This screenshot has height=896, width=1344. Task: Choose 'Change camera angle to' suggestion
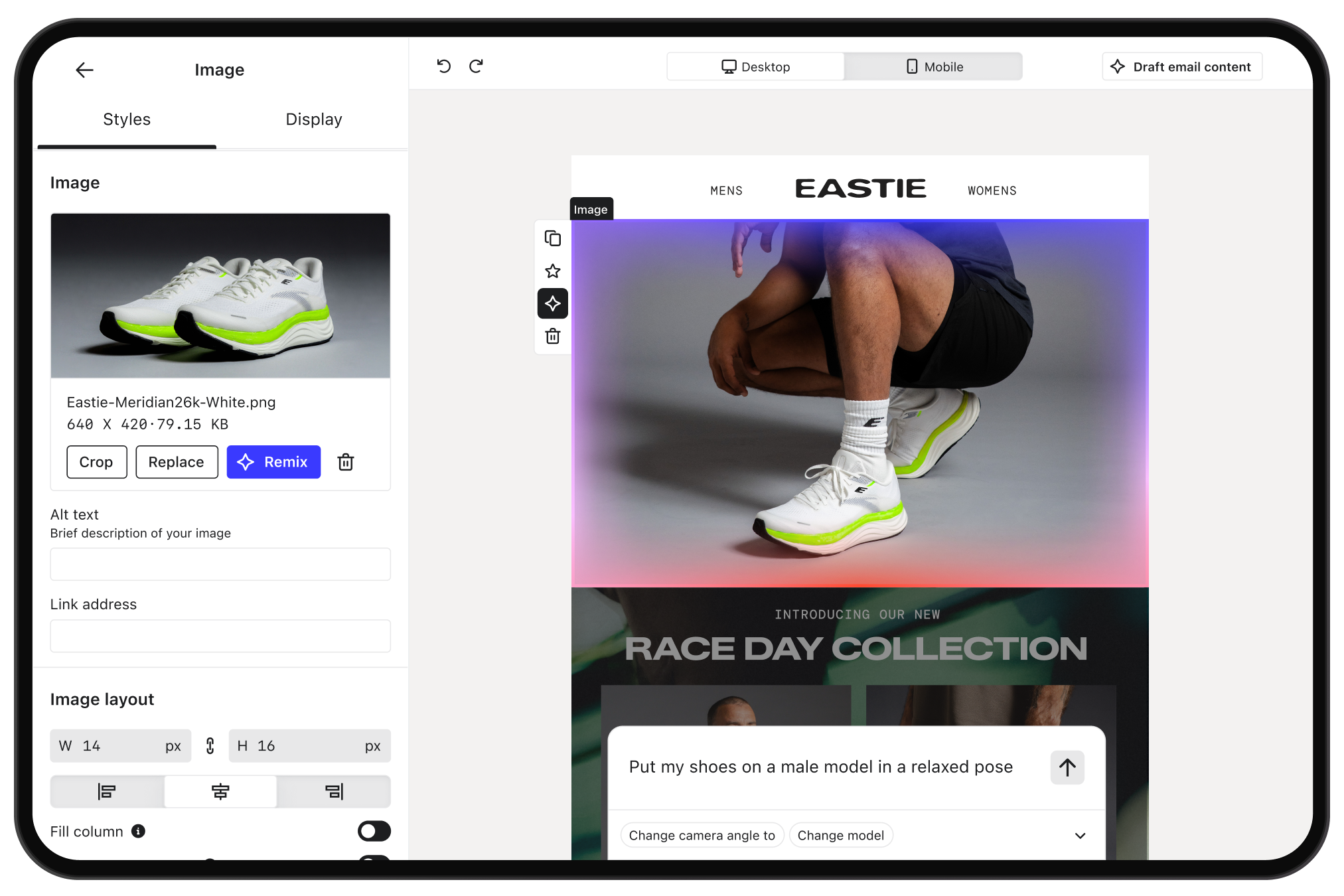coord(702,836)
